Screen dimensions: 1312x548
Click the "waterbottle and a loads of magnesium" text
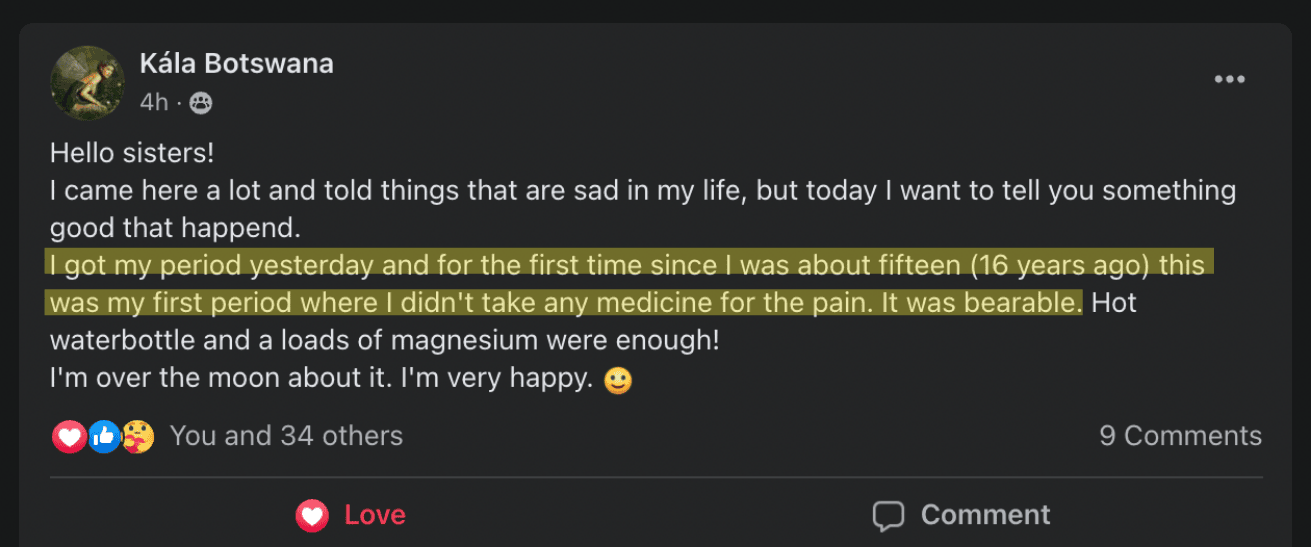(x=384, y=340)
